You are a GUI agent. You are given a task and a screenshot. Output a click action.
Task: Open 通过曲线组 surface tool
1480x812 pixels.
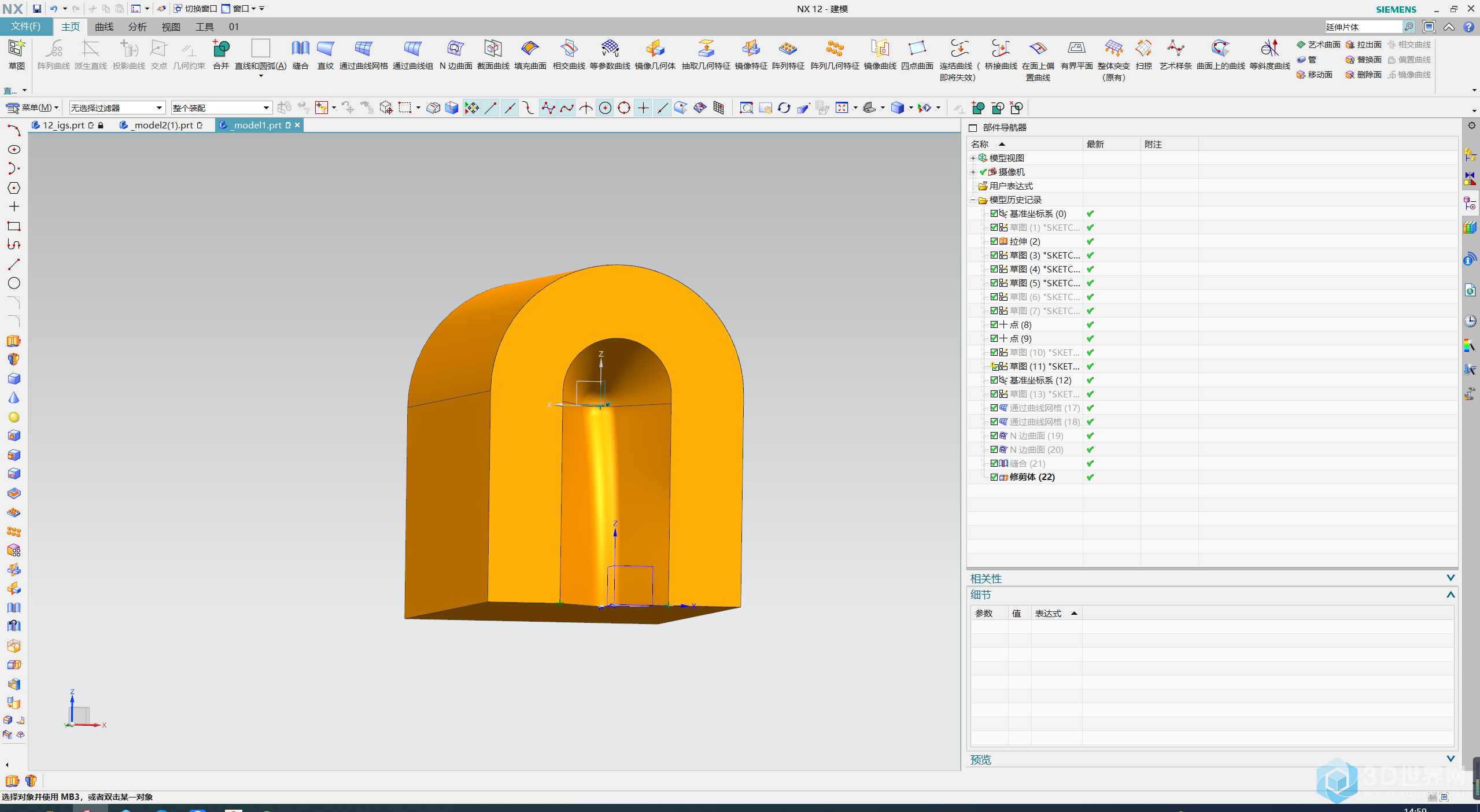coord(412,54)
